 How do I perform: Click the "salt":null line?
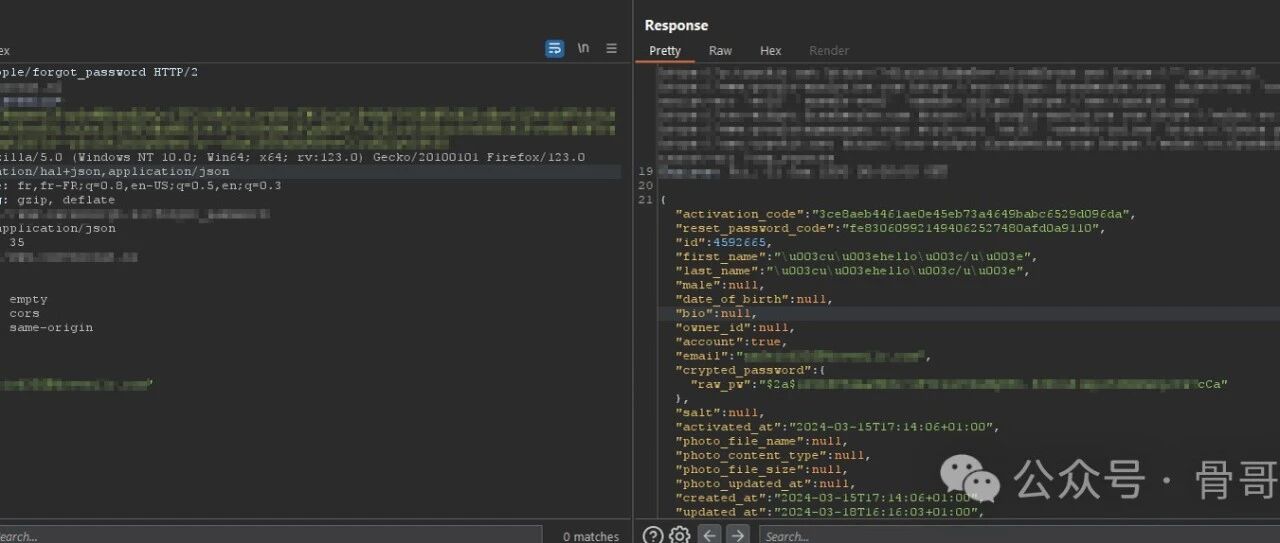[x=720, y=412]
